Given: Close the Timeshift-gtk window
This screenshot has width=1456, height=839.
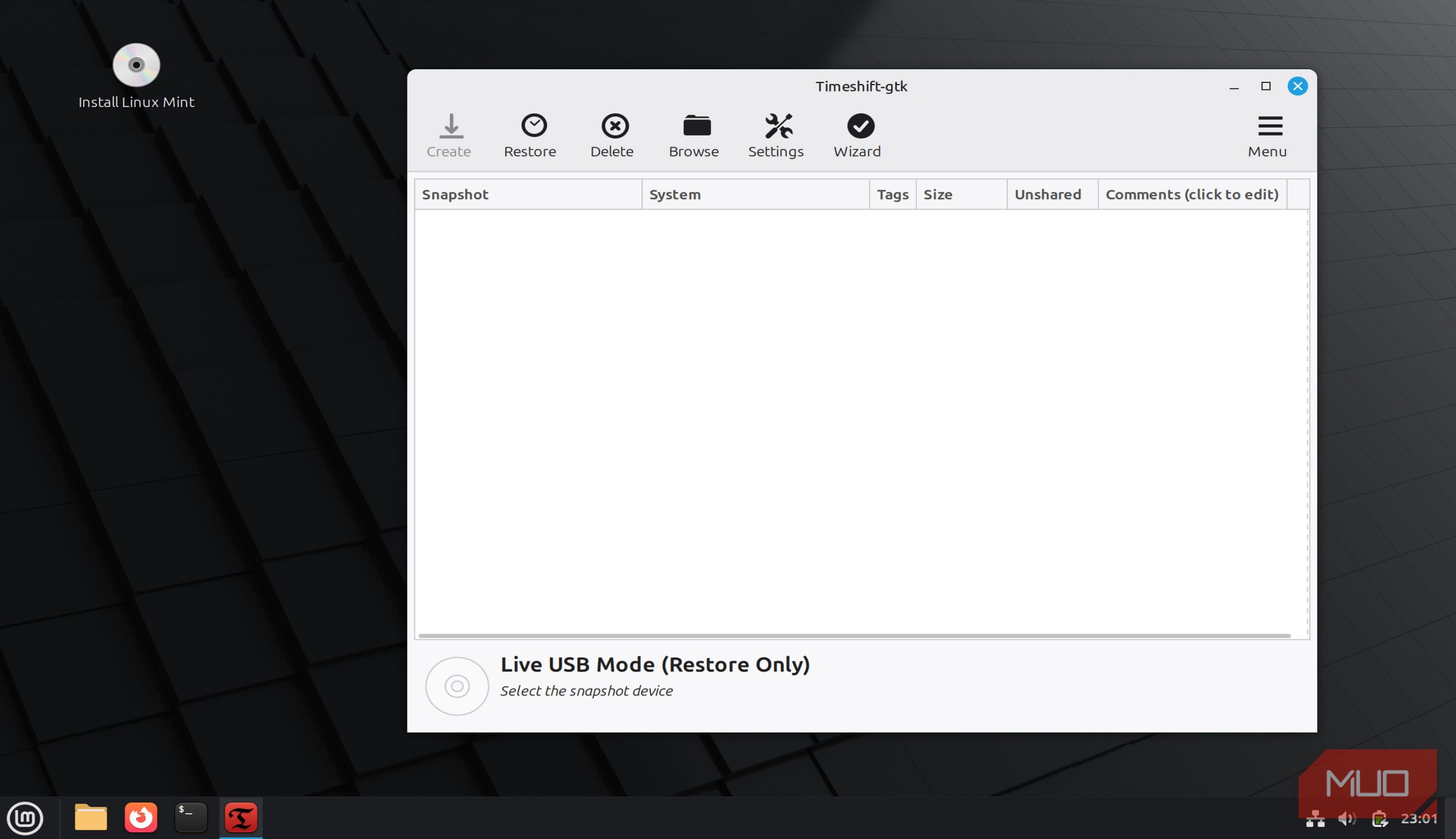Looking at the screenshot, I should (x=1298, y=86).
